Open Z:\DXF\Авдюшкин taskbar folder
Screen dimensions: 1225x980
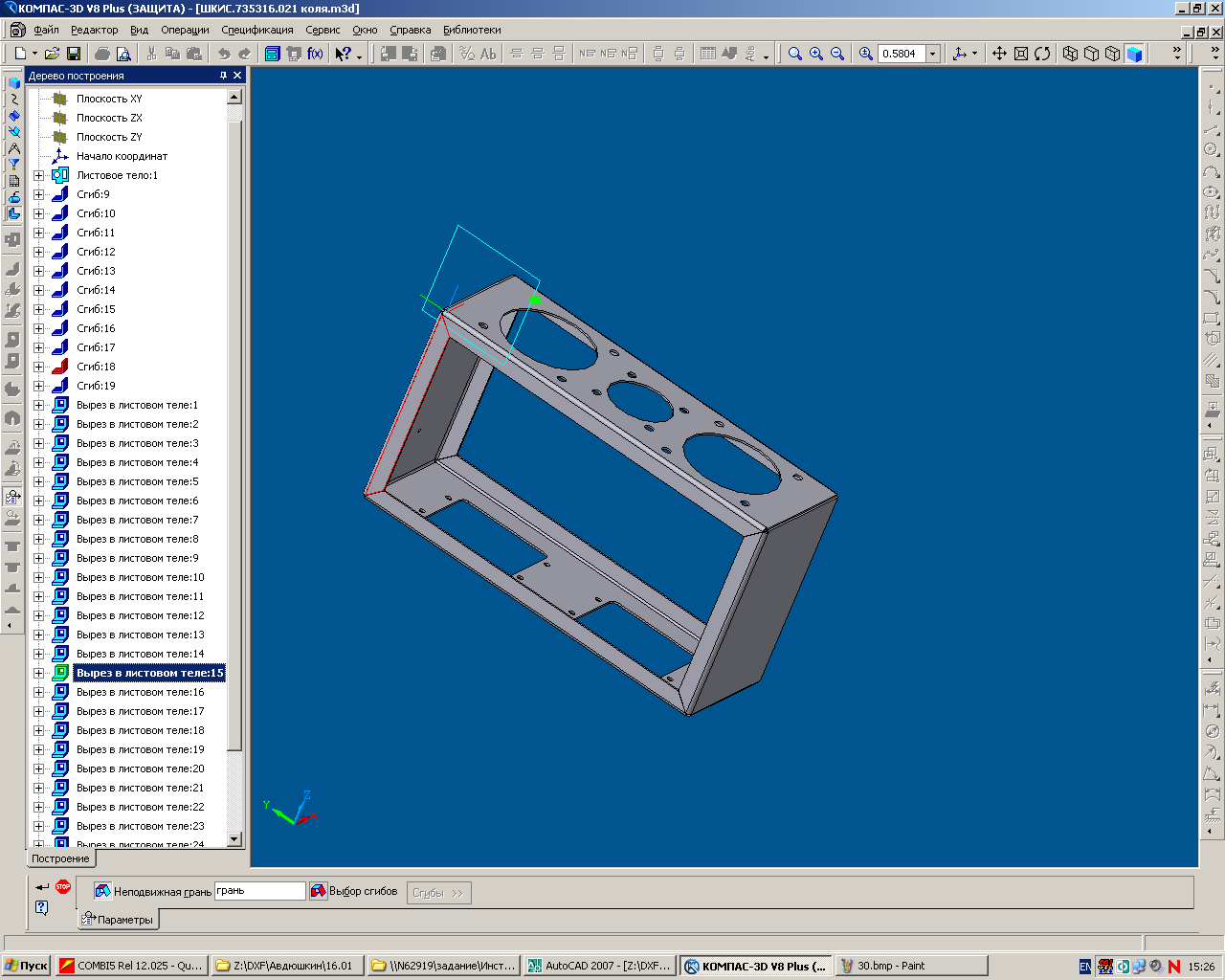point(287,966)
